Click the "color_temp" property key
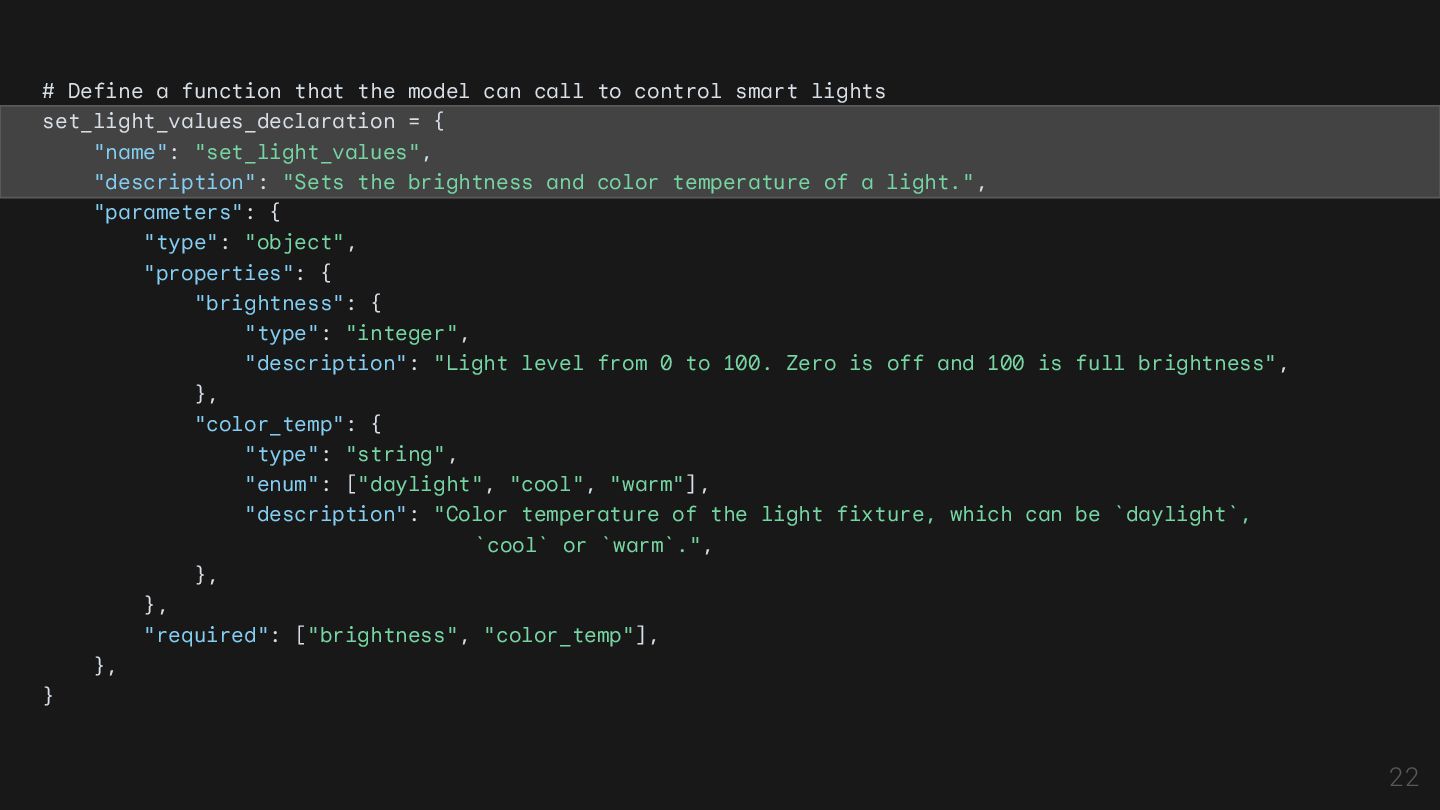Screen dimensions: 1440x810 (269, 424)
